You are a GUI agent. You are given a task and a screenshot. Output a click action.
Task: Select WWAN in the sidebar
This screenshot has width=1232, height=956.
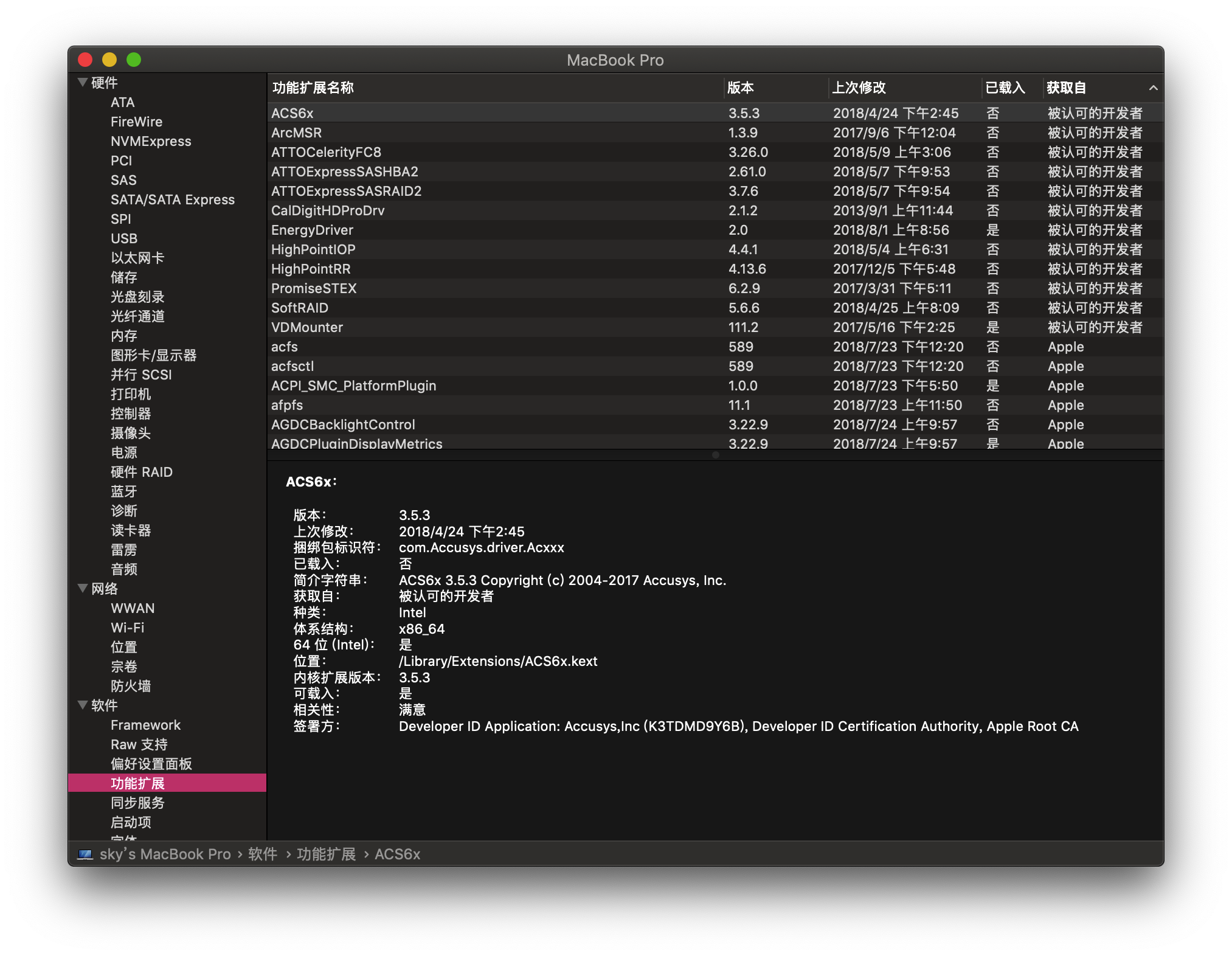tap(133, 608)
